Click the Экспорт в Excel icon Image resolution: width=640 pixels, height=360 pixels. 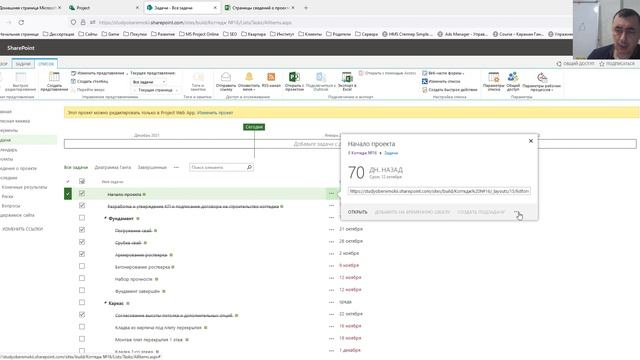click(x=347, y=77)
